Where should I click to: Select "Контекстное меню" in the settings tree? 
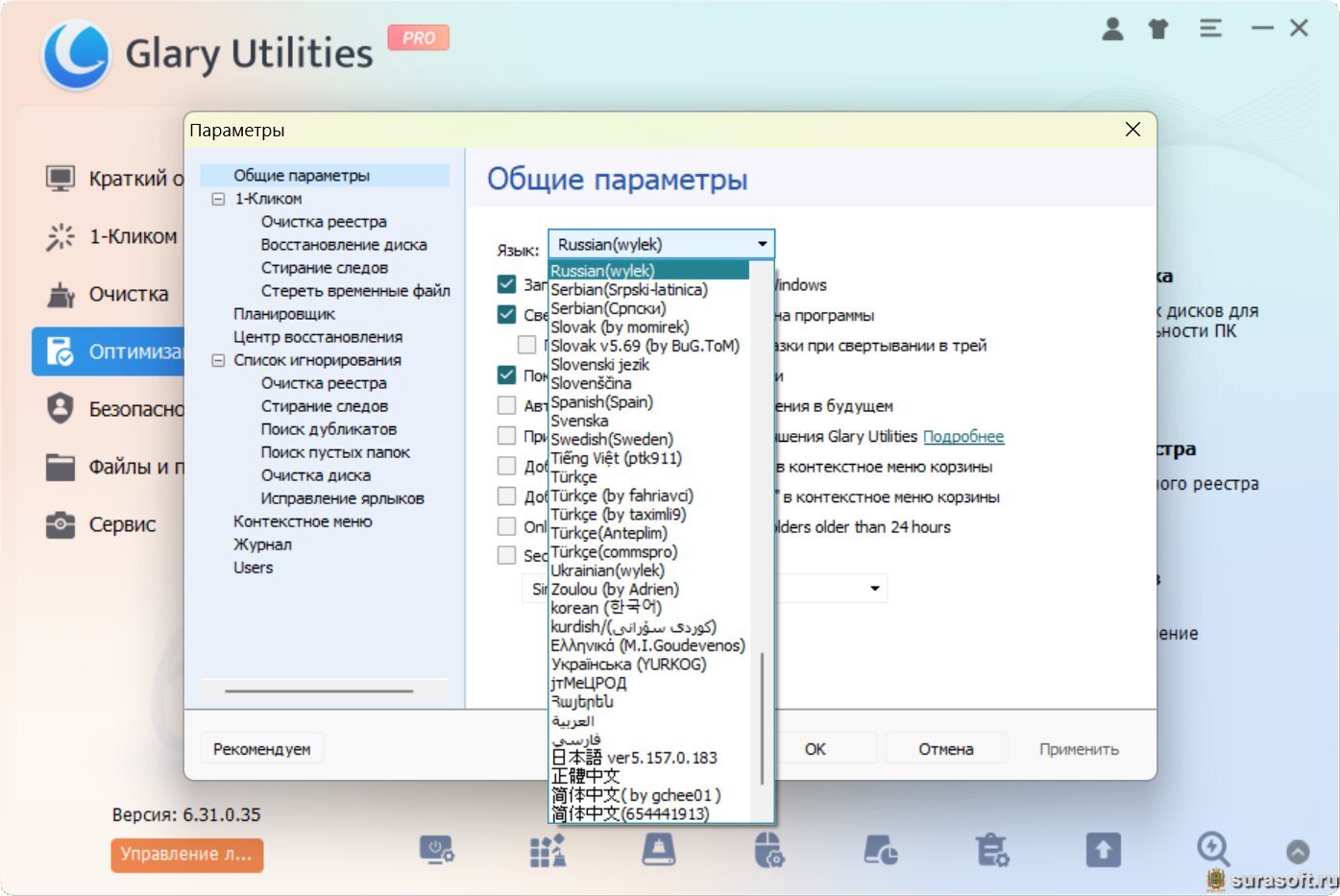[x=303, y=521]
